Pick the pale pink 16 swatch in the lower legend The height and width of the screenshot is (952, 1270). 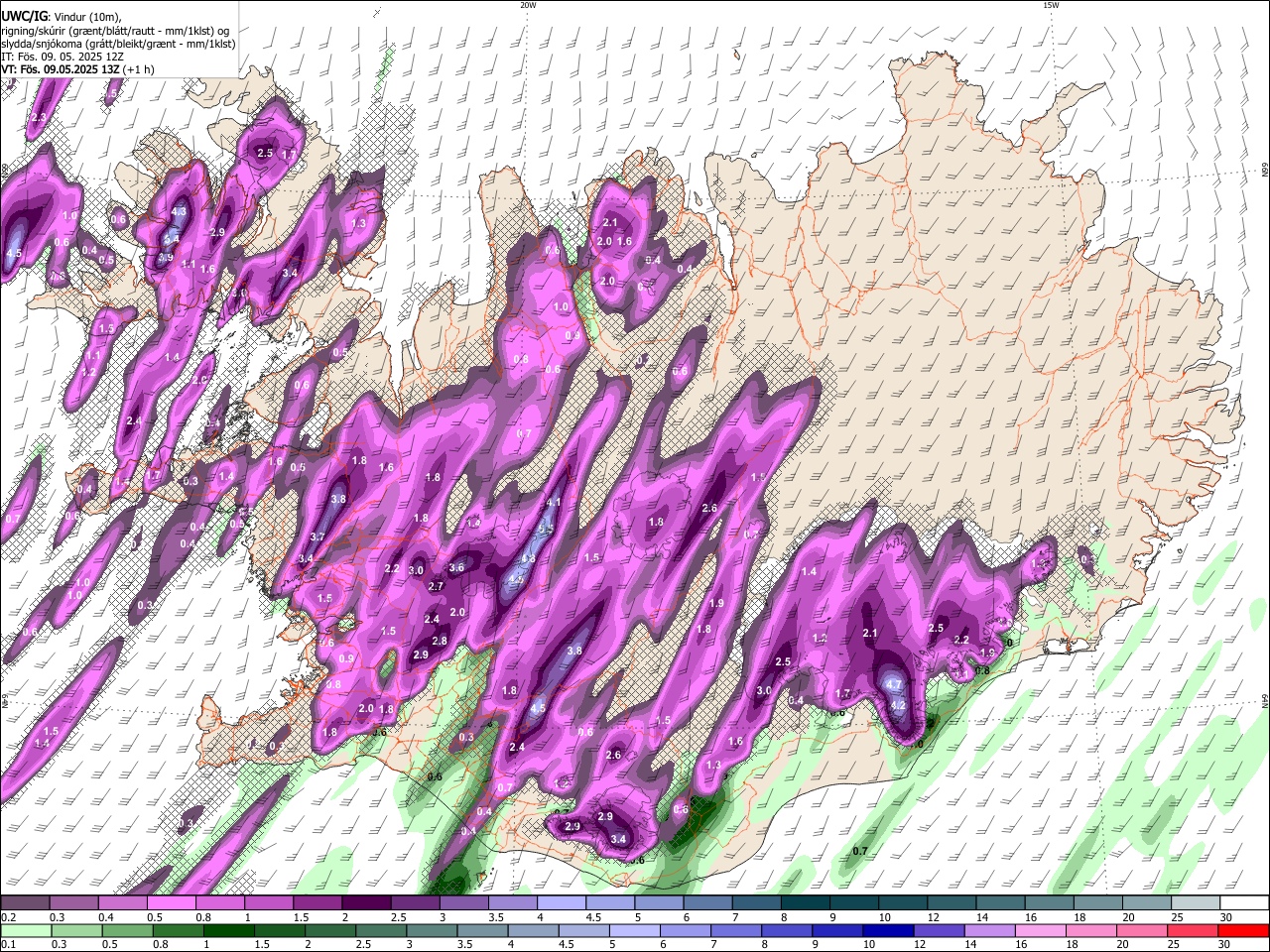1040,931
